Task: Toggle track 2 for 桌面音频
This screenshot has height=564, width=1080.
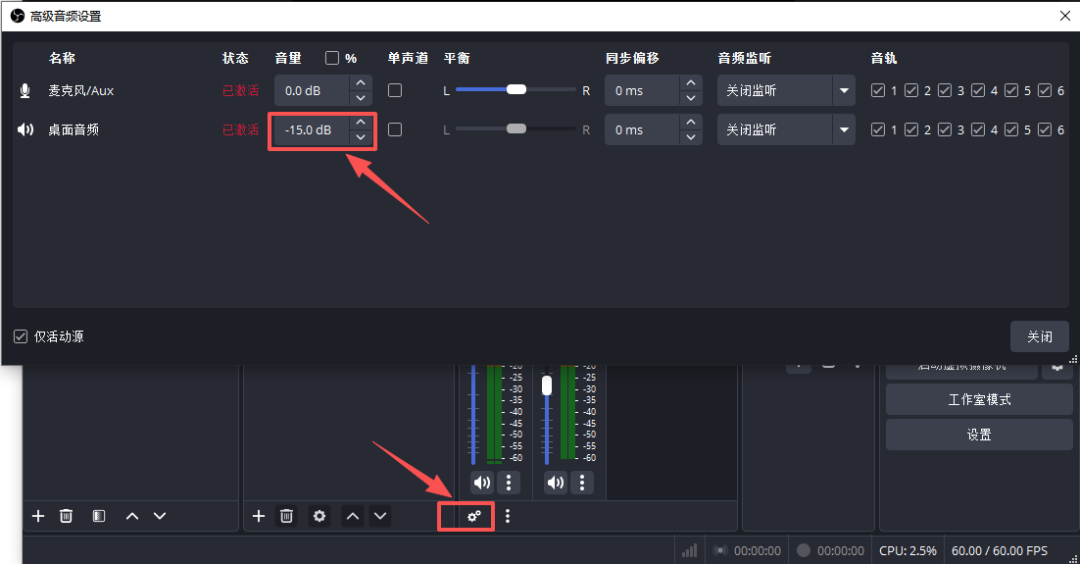Action: [x=911, y=129]
